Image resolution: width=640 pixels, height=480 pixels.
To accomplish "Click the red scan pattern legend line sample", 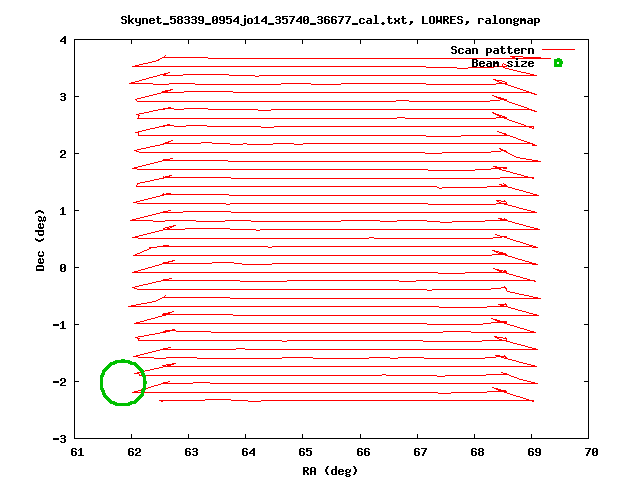I will (558, 50).
